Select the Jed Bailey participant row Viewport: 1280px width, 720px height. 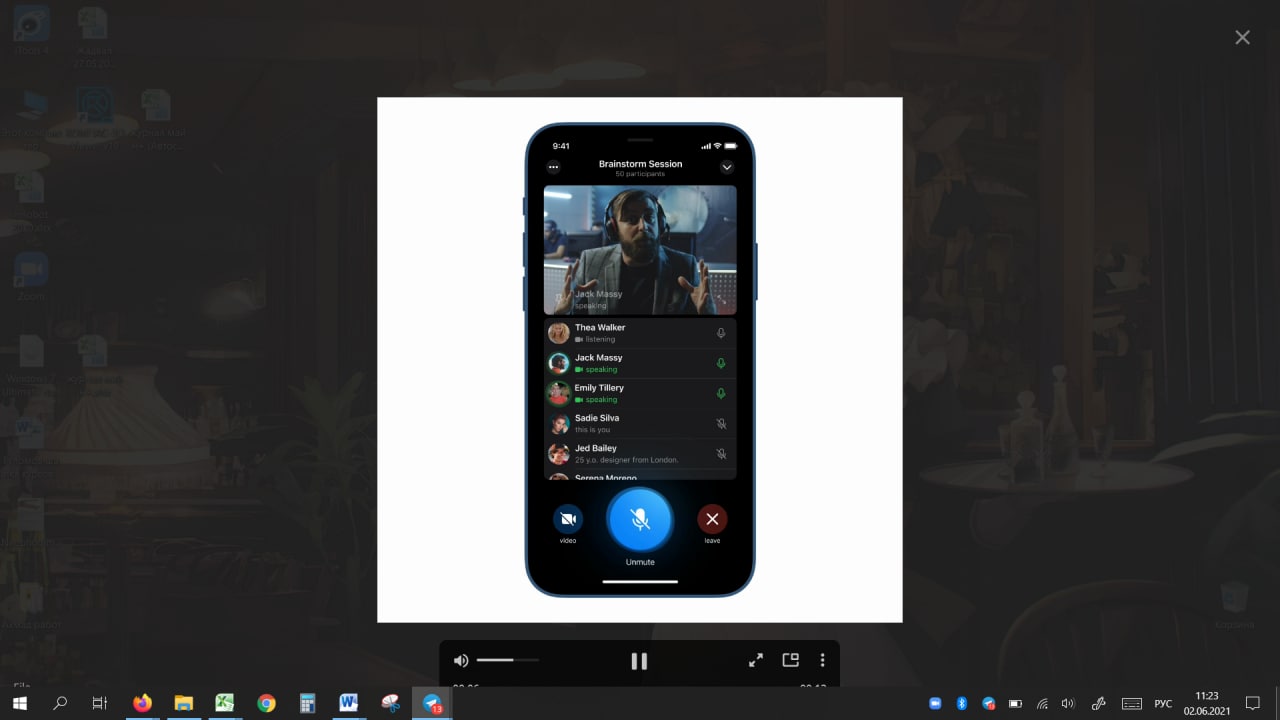[640, 454]
